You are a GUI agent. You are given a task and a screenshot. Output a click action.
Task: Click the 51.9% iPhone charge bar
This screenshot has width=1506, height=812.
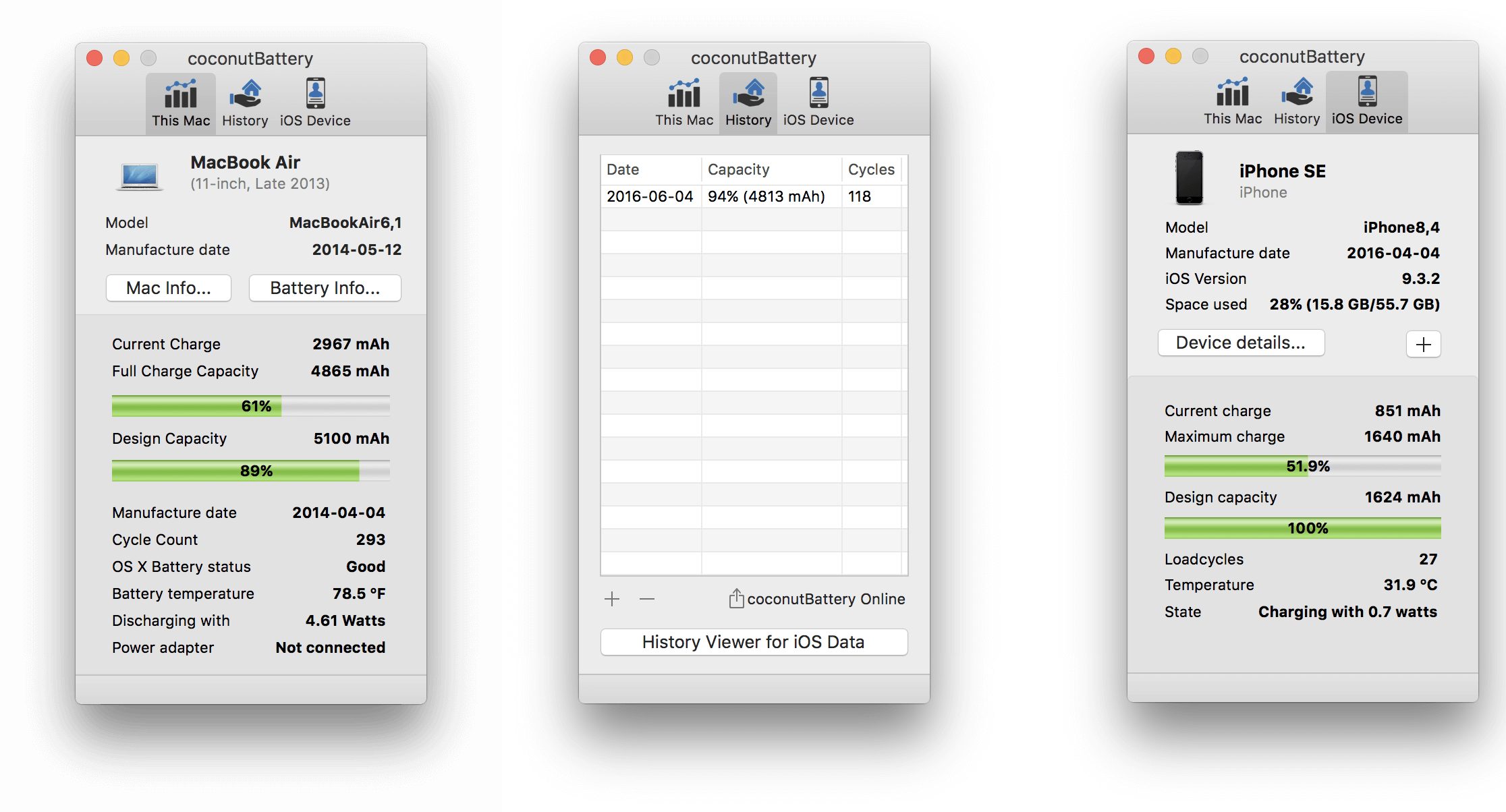point(1302,466)
